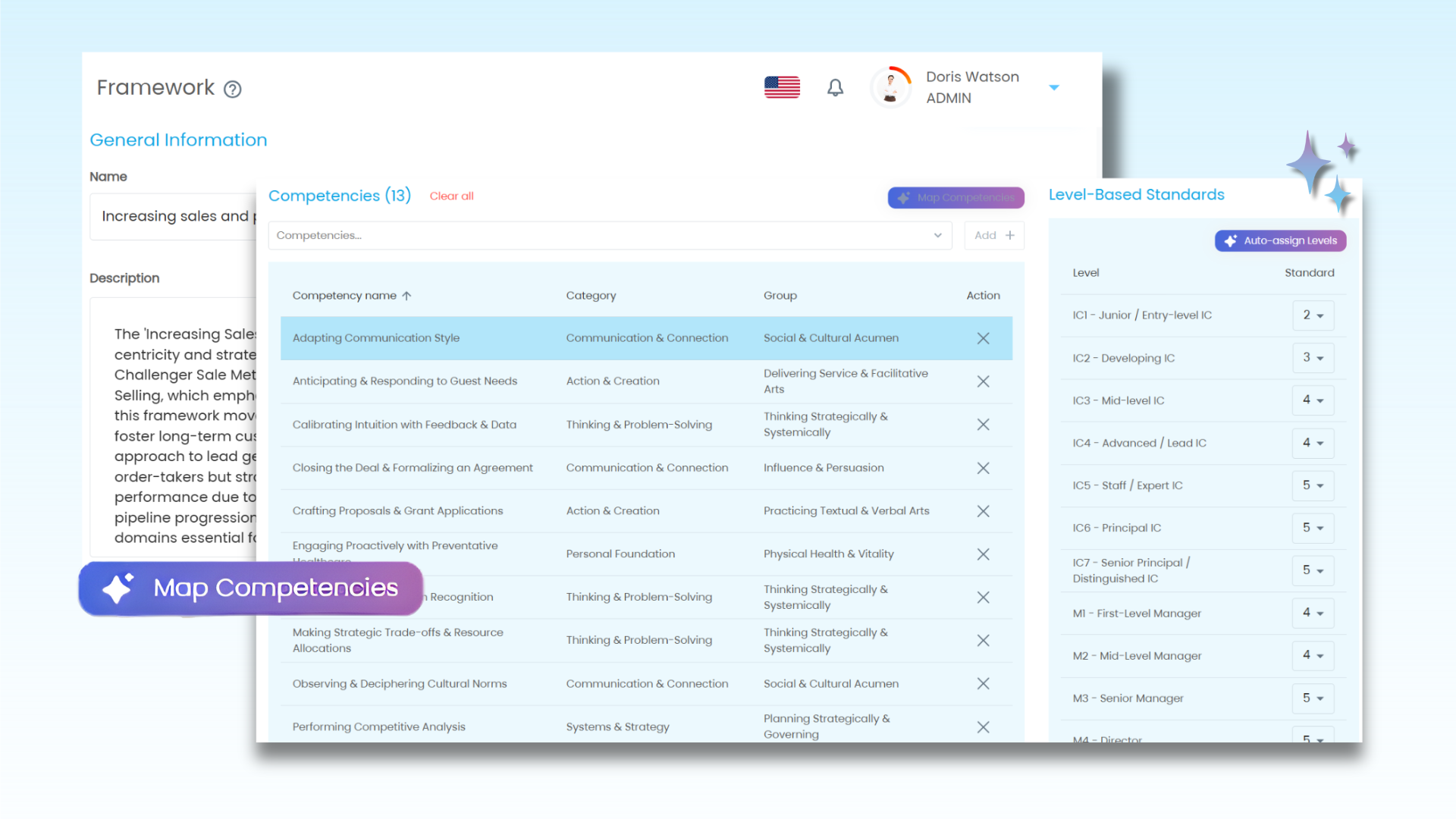Click the framework Name input field
The width and height of the screenshot is (1456, 819).
(174, 217)
